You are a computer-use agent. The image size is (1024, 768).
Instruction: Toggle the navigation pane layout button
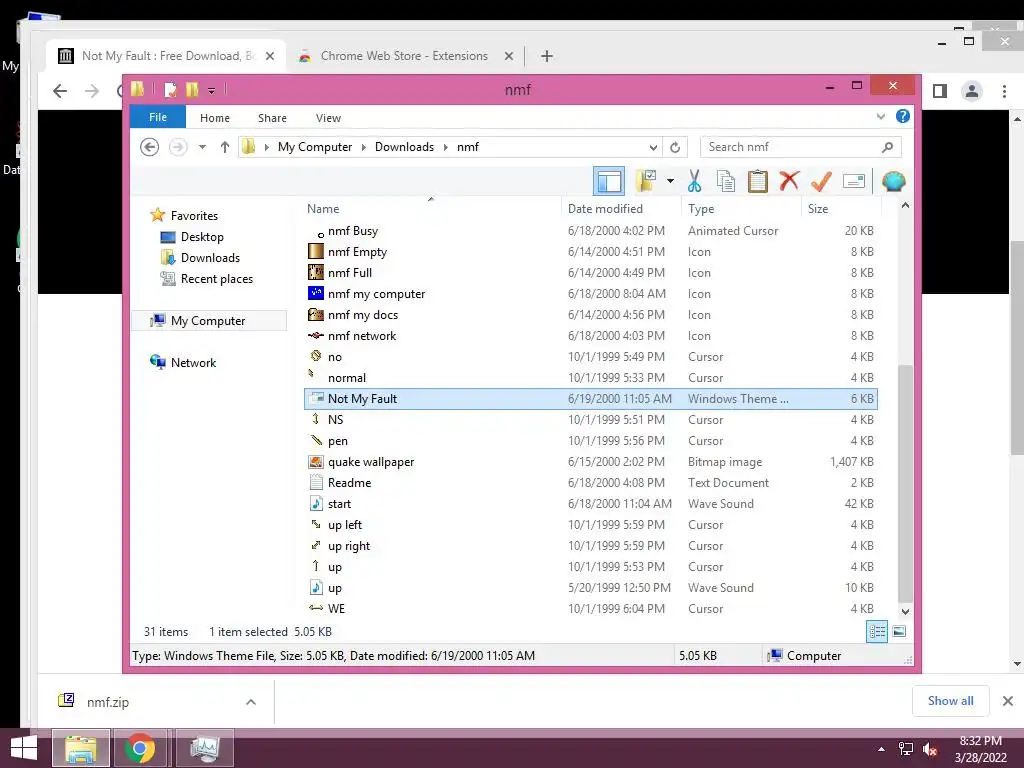tap(609, 181)
